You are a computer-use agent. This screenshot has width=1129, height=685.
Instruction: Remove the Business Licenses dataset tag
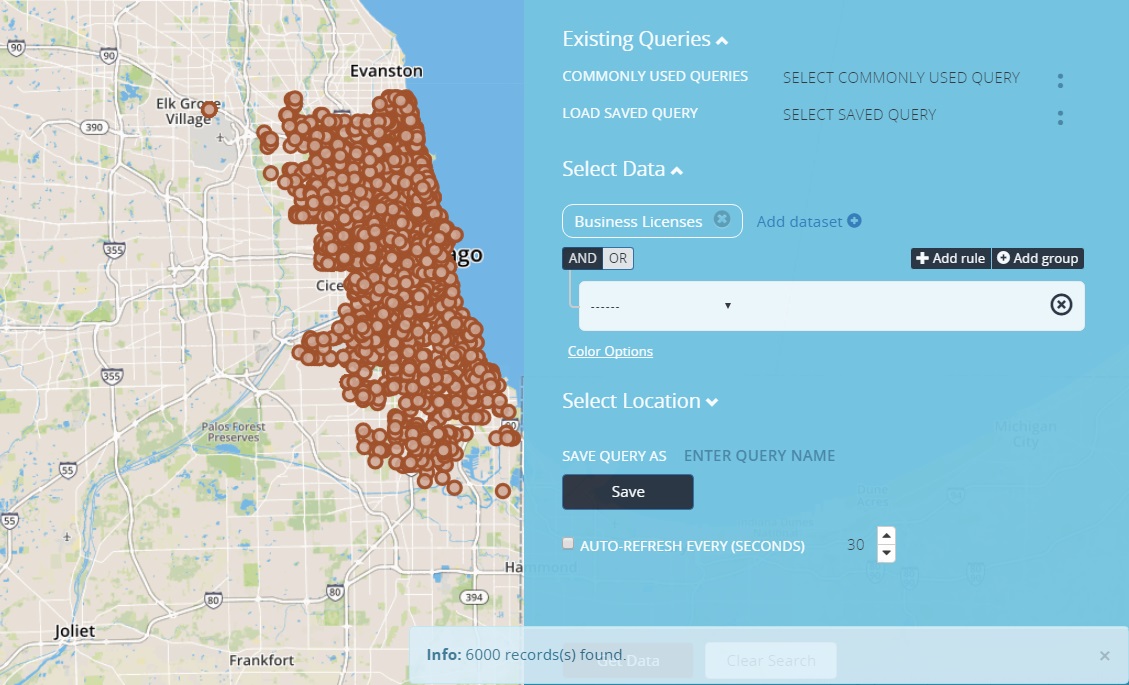pos(722,220)
